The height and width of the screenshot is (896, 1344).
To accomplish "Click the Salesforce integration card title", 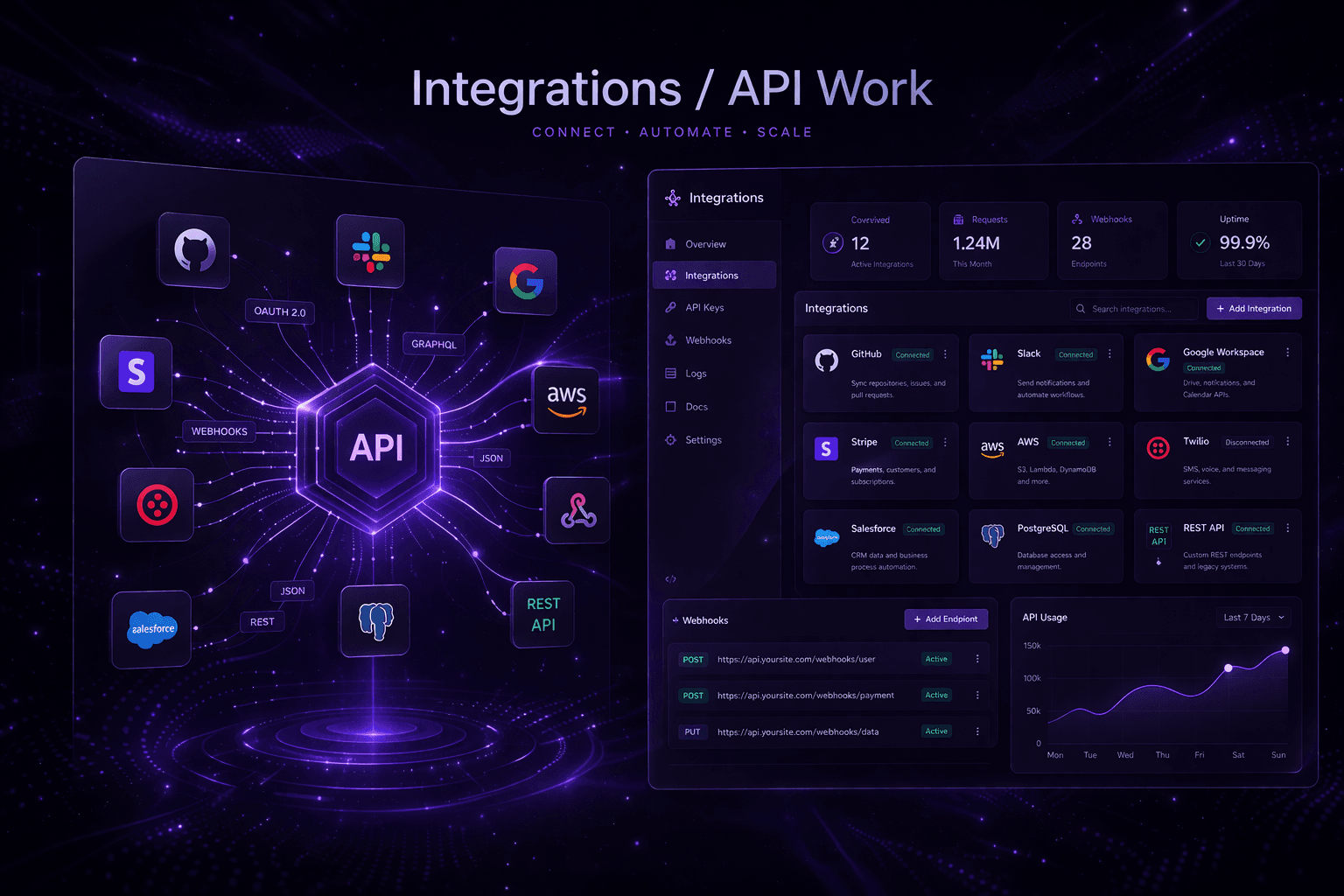I will pos(873,528).
